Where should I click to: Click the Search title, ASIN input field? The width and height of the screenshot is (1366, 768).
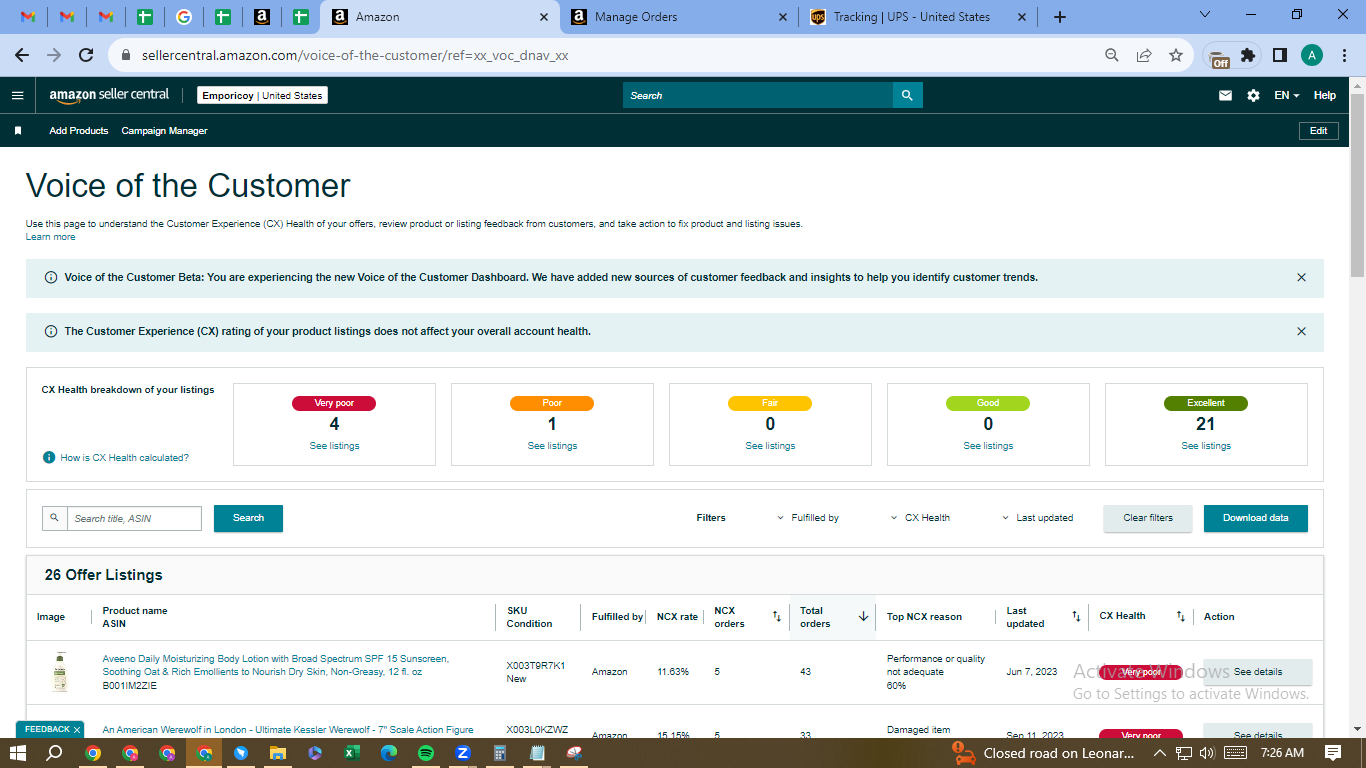click(x=134, y=518)
